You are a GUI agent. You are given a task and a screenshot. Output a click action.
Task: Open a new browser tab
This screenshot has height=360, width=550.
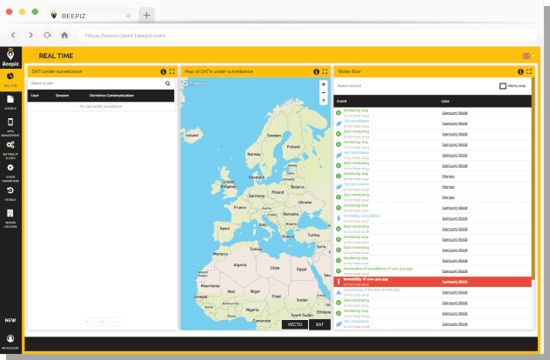[147, 15]
